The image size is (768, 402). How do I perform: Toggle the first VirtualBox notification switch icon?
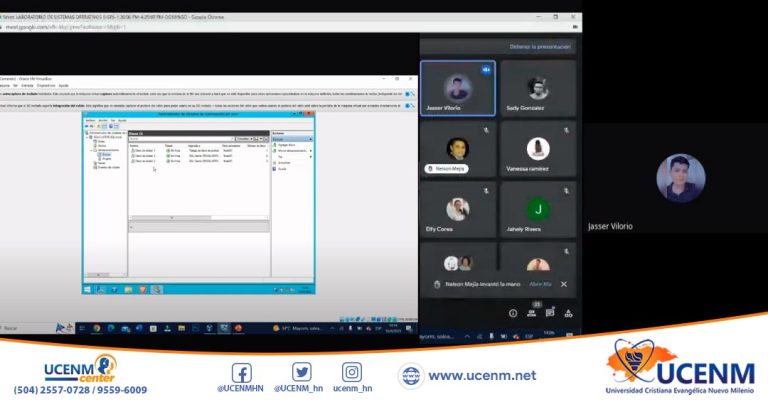click(x=409, y=92)
